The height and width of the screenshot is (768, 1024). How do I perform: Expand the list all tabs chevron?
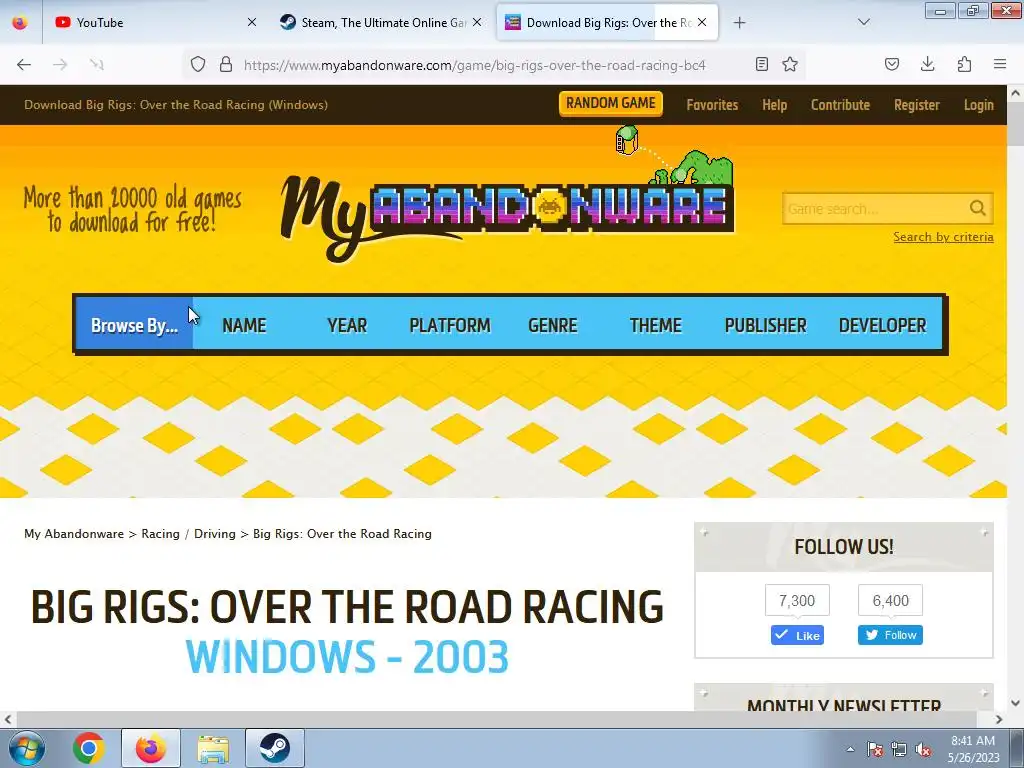coord(864,22)
